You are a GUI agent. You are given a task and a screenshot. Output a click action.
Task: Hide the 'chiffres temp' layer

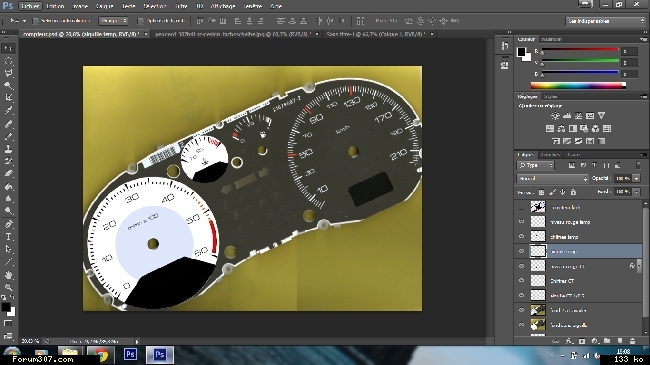(x=521, y=236)
